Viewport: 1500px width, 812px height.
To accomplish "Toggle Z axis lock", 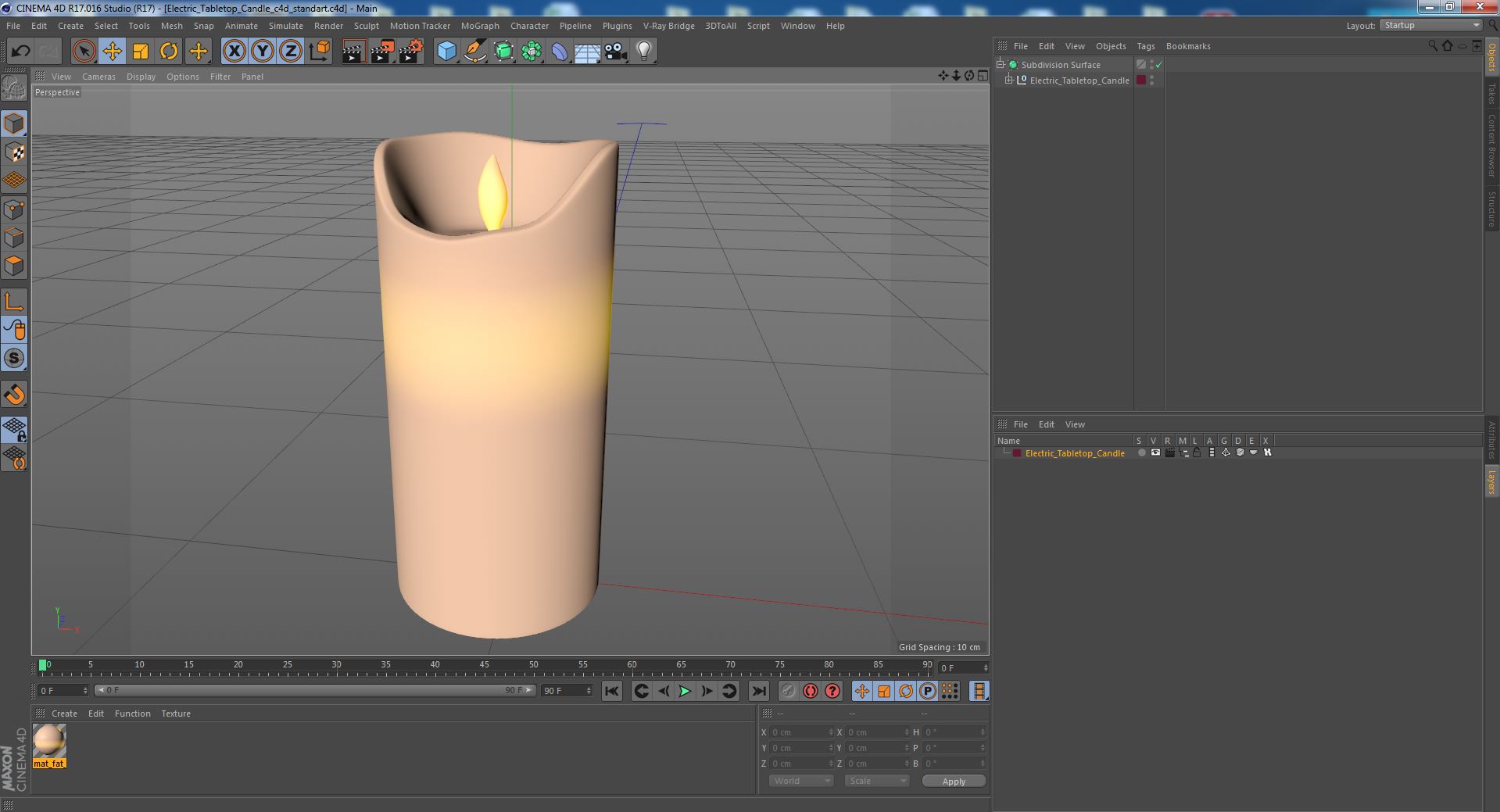I will pyautogui.click(x=291, y=52).
